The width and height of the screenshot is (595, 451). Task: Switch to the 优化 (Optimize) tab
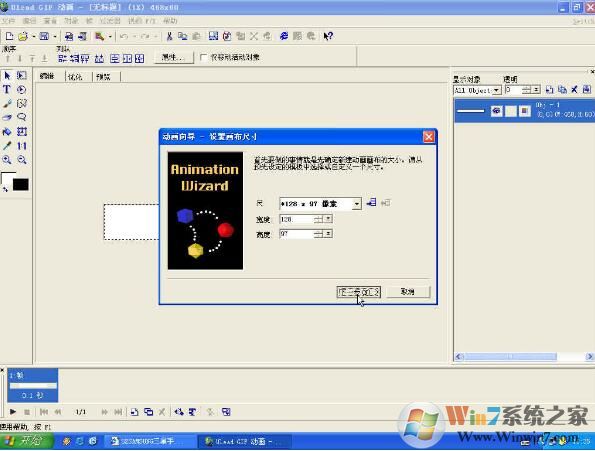pyautogui.click(x=75, y=77)
